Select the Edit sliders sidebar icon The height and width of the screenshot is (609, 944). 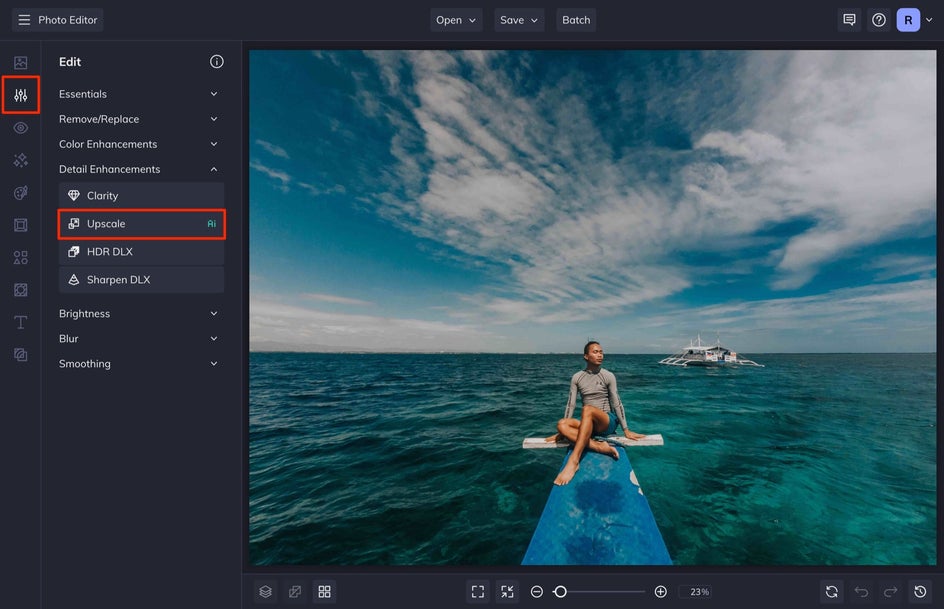(20, 95)
